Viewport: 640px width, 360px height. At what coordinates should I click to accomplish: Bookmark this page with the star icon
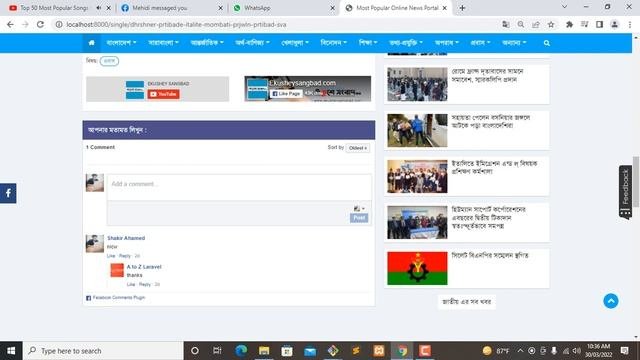tap(551, 24)
